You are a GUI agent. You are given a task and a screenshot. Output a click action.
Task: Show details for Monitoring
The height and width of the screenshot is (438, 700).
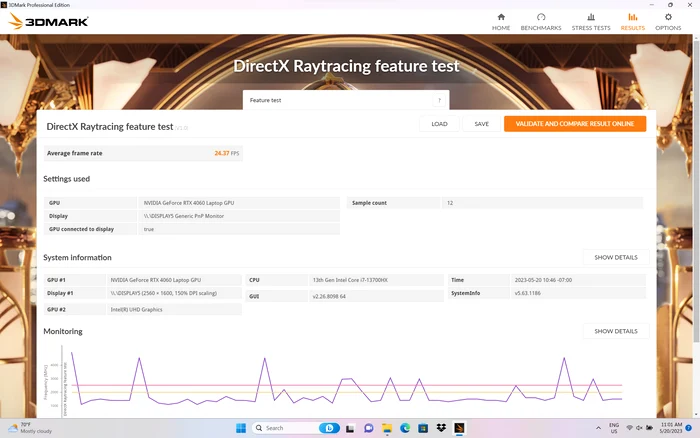coord(616,331)
